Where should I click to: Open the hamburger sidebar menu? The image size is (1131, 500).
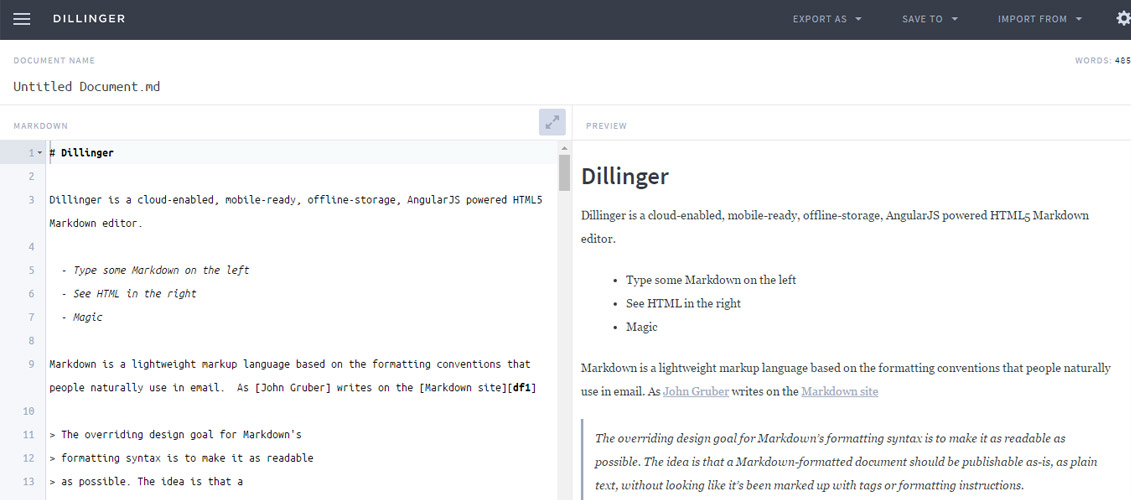click(x=22, y=19)
